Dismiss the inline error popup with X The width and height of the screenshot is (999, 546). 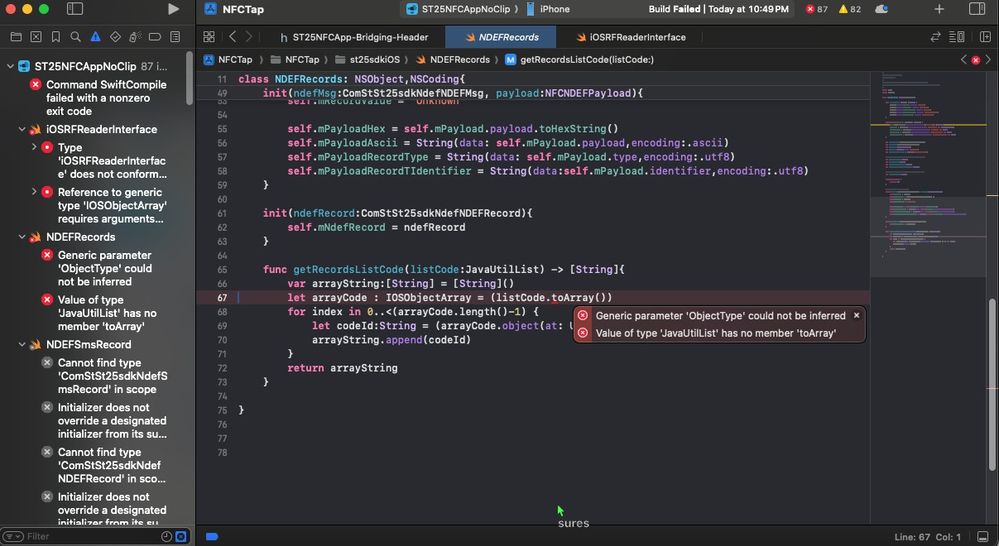coord(856,315)
